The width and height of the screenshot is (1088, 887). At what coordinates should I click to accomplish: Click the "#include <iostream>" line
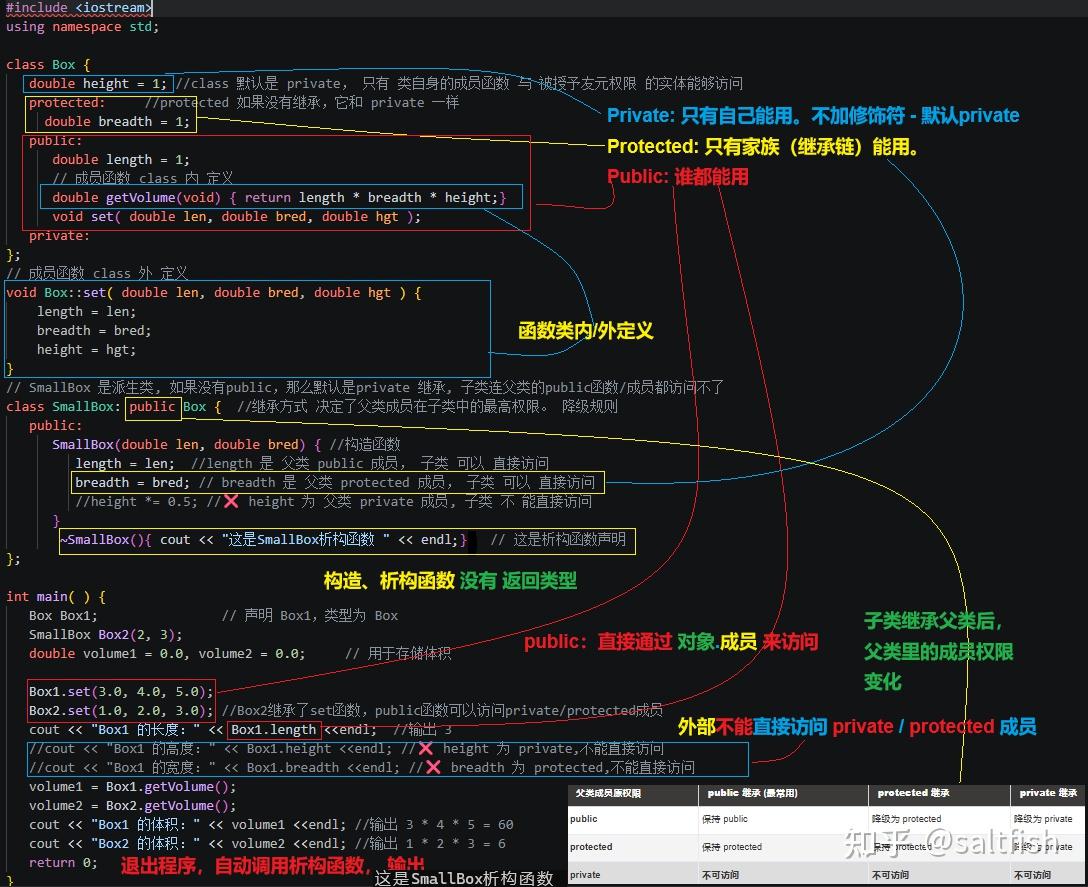coord(78,8)
